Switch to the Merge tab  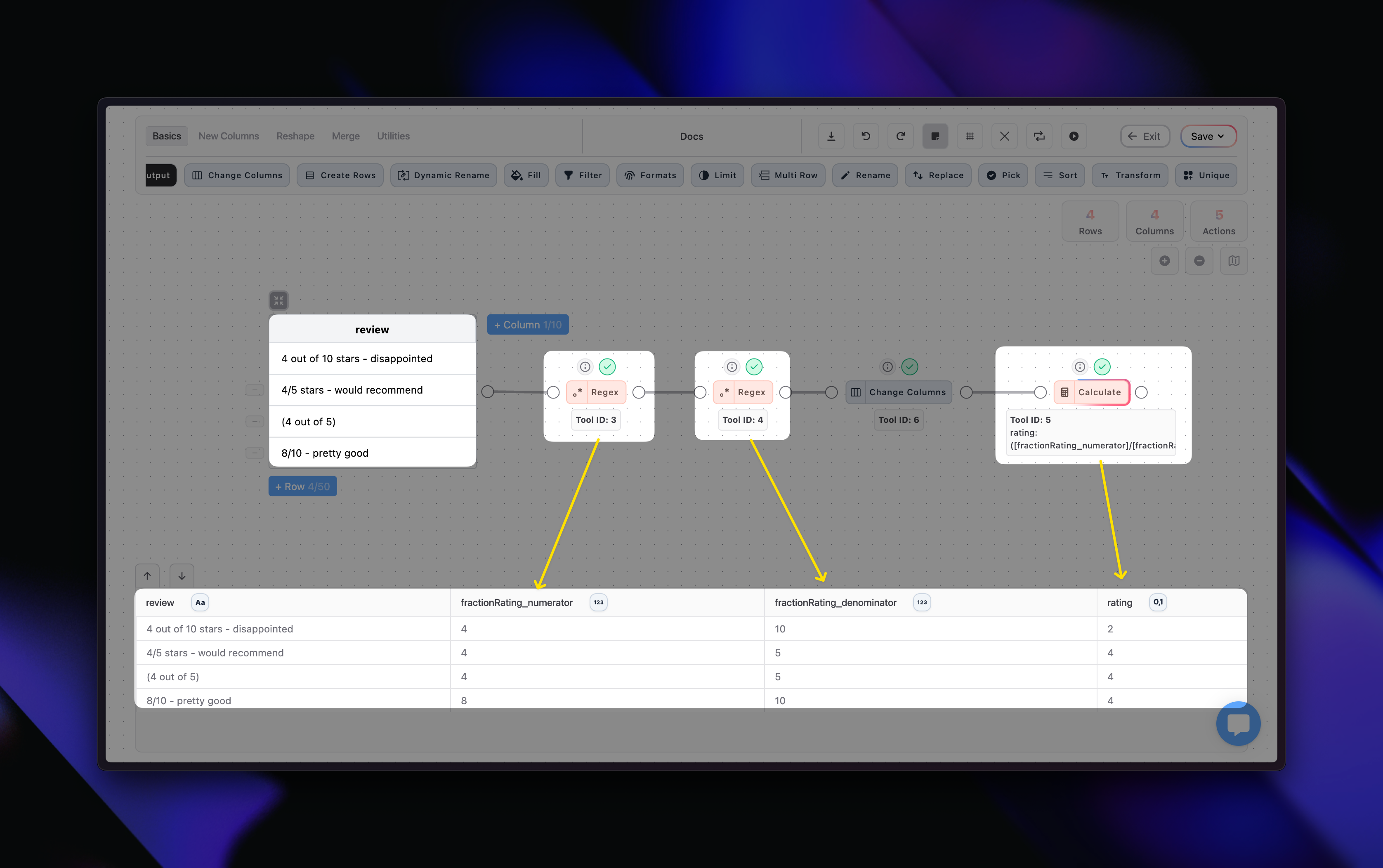coord(346,136)
